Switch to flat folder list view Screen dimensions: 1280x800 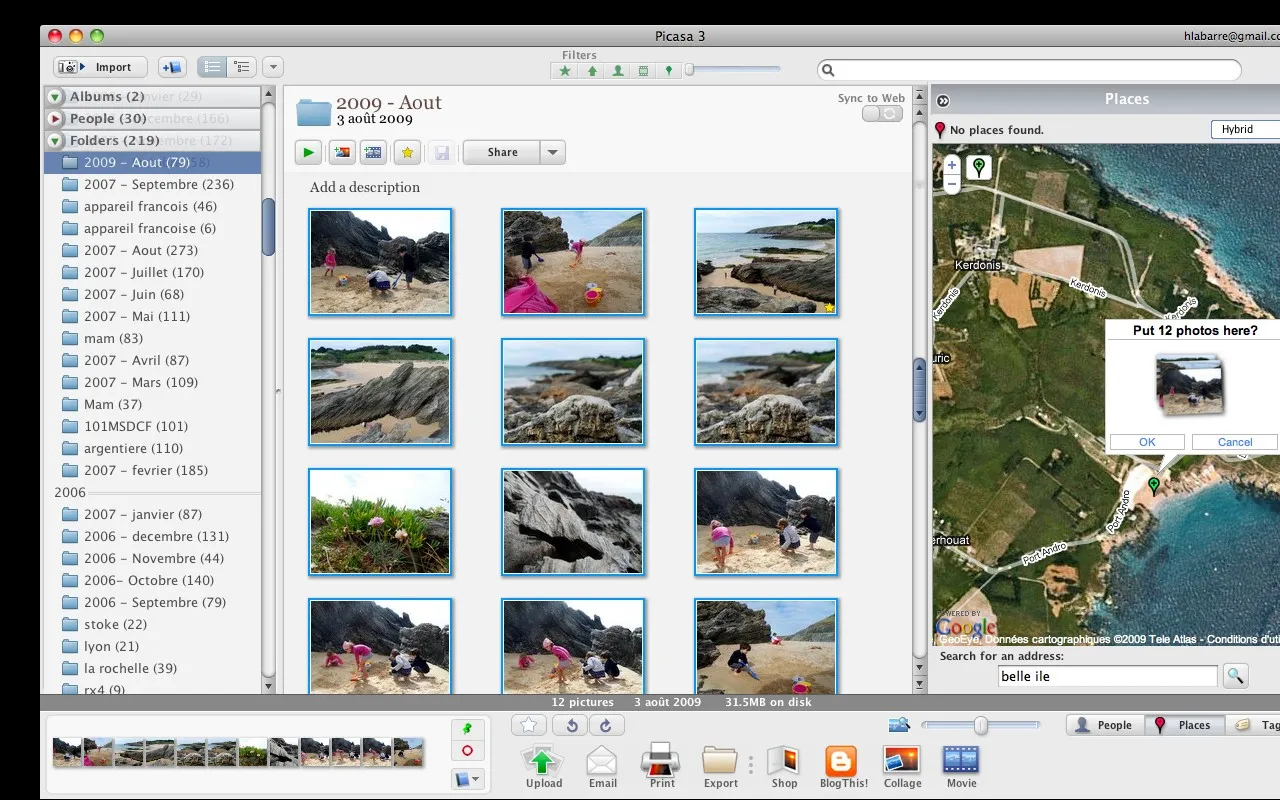pos(212,67)
